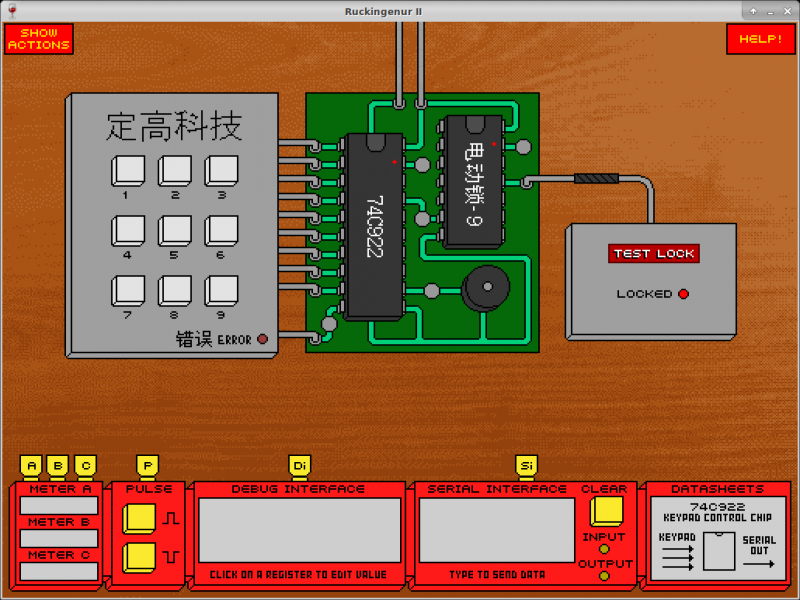
Task: Pick up meter probe A
Action: click(x=32, y=466)
